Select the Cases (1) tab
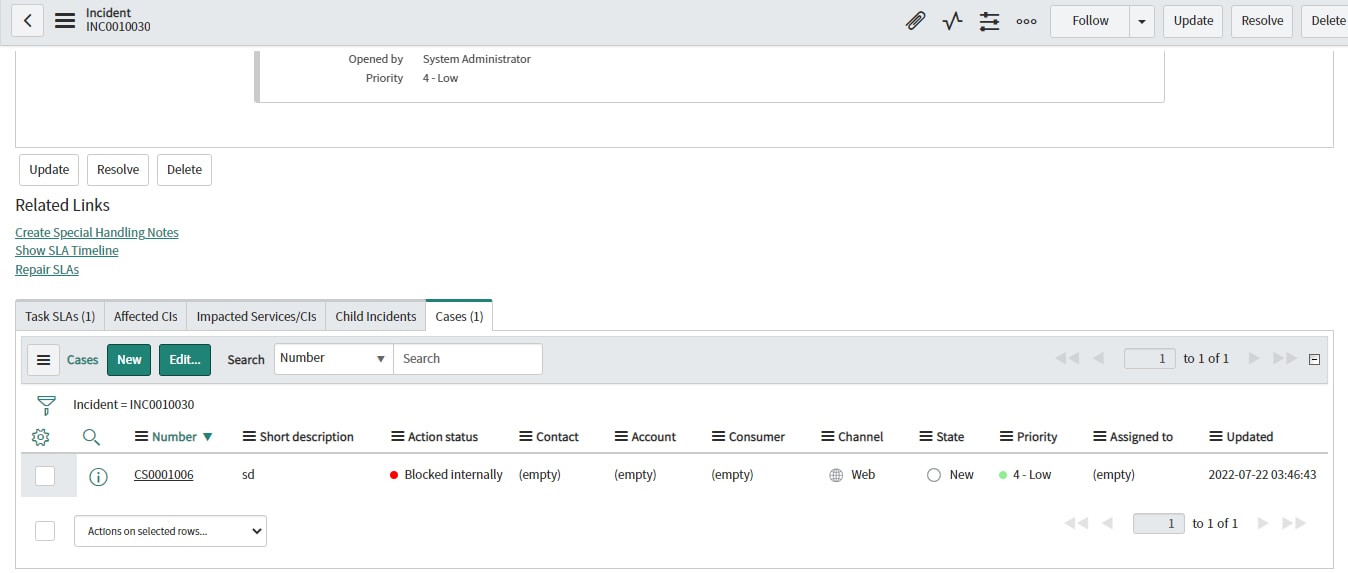 pos(459,316)
